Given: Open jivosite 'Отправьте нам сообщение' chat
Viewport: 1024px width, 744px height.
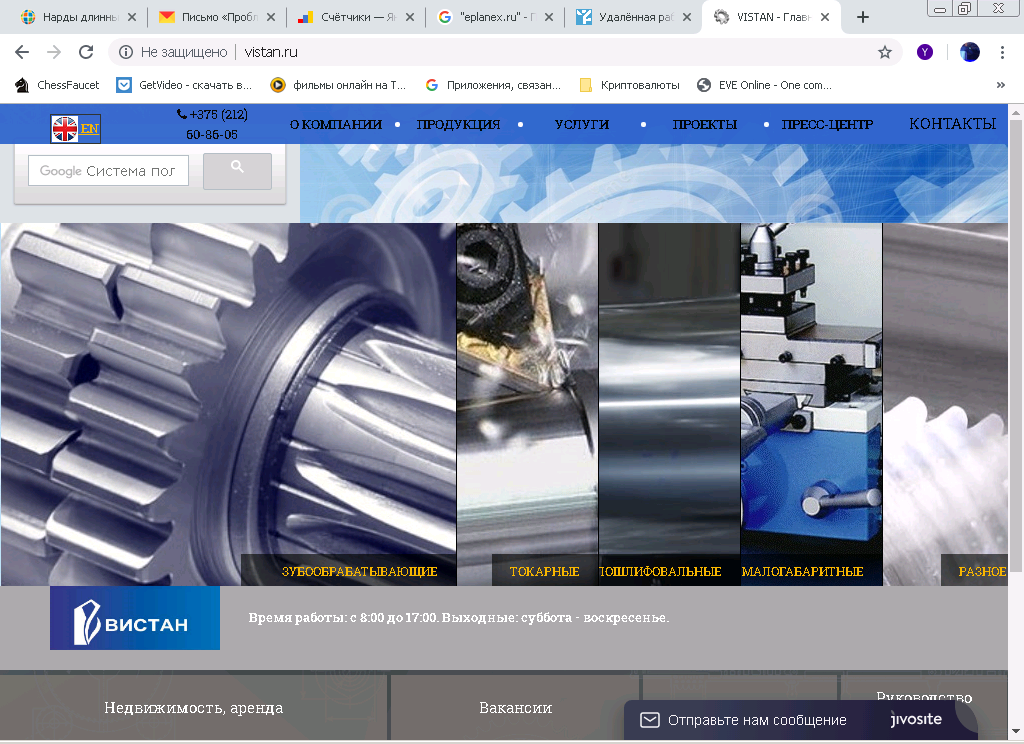Looking at the screenshot, I should pos(756,720).
